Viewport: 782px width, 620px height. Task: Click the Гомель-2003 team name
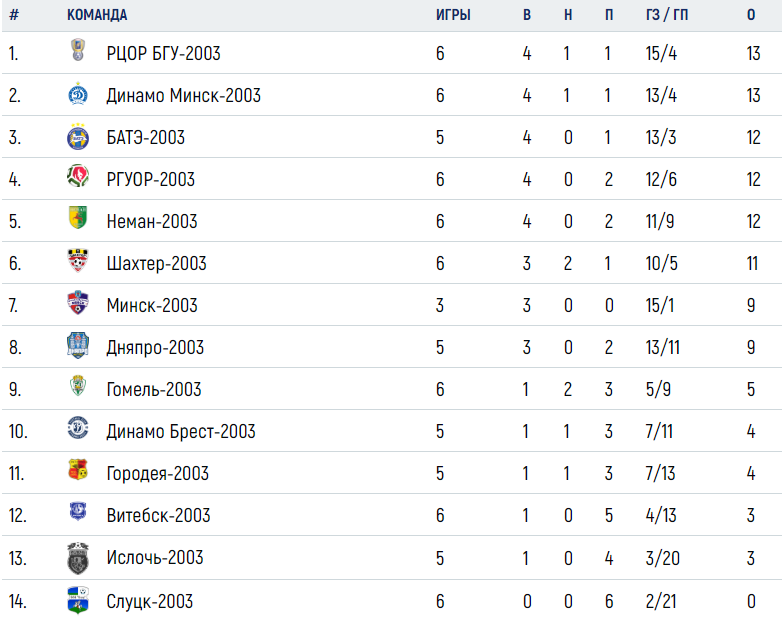[154, 389]
